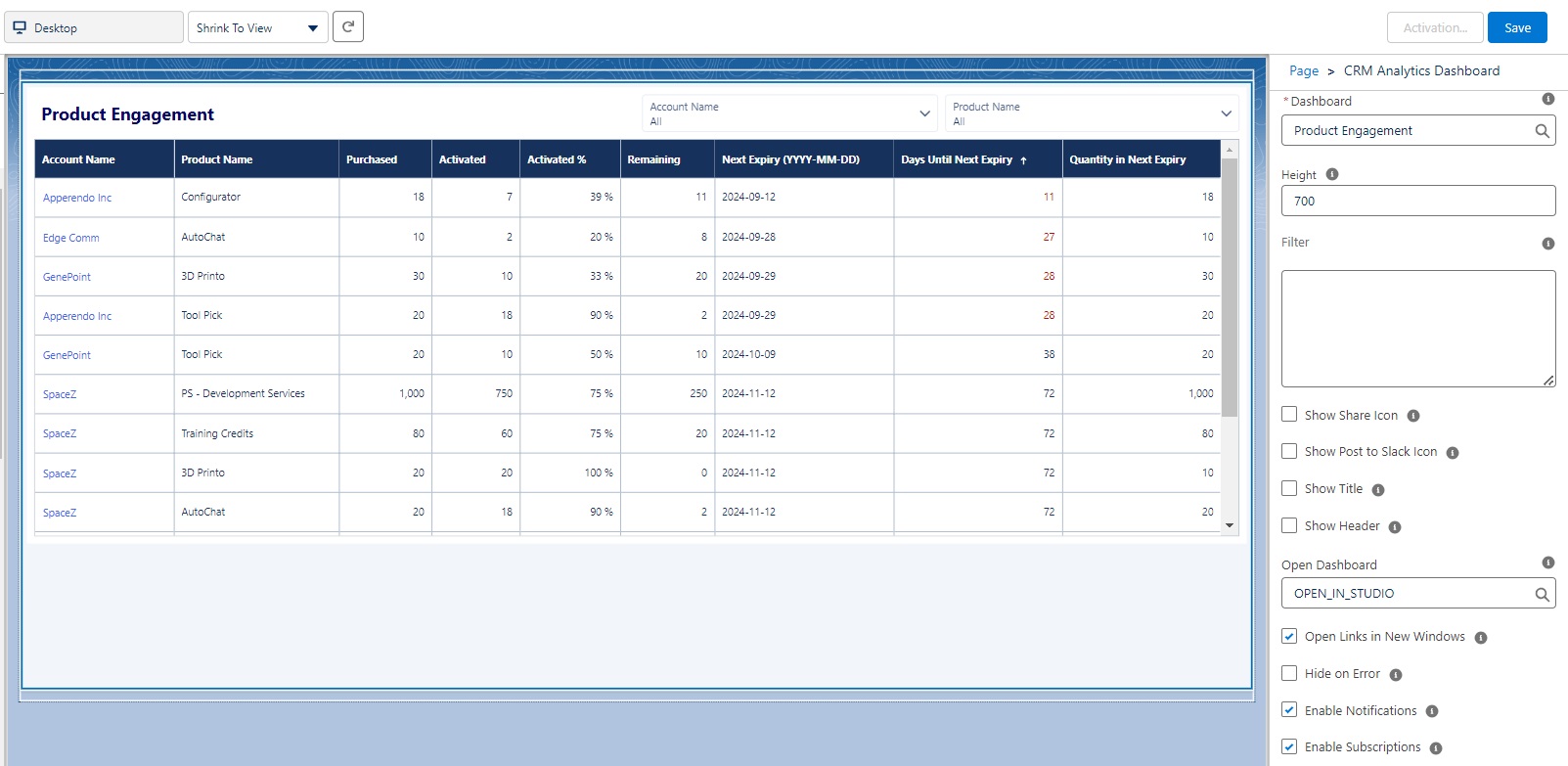Click the Open Dashboard search magnifier icon
This screenshot has height=766, width=1568.
[1542, 594]
